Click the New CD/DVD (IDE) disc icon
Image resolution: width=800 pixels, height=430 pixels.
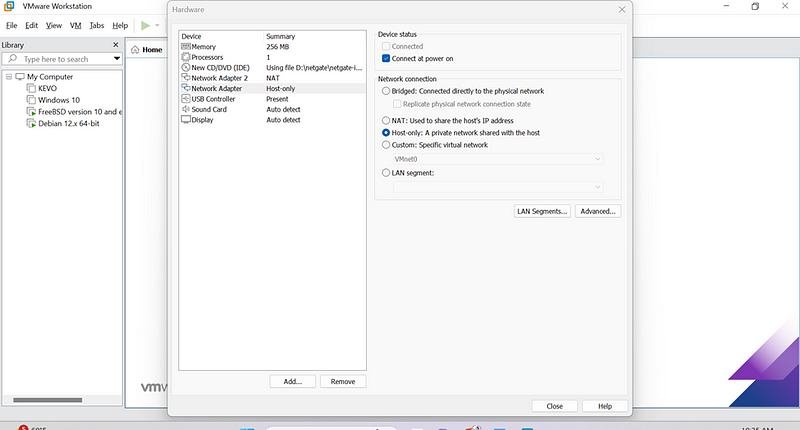(186, 67)
